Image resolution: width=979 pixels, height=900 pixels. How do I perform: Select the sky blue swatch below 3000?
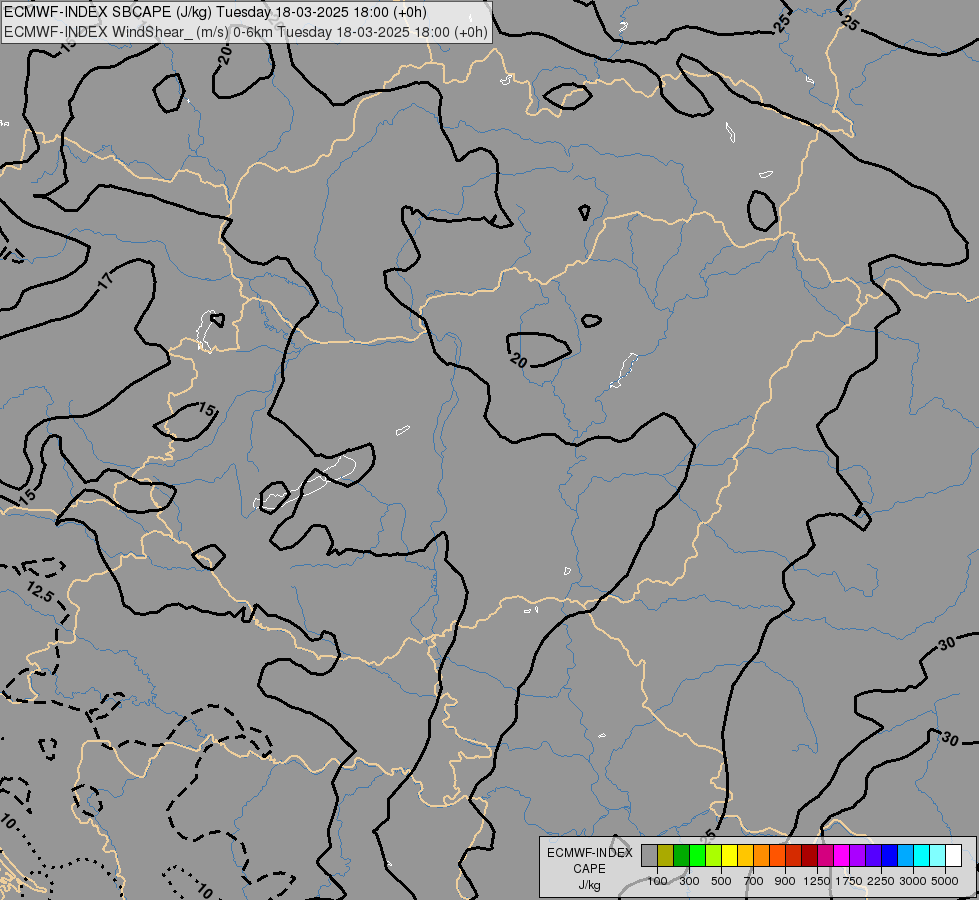(905, 856)
